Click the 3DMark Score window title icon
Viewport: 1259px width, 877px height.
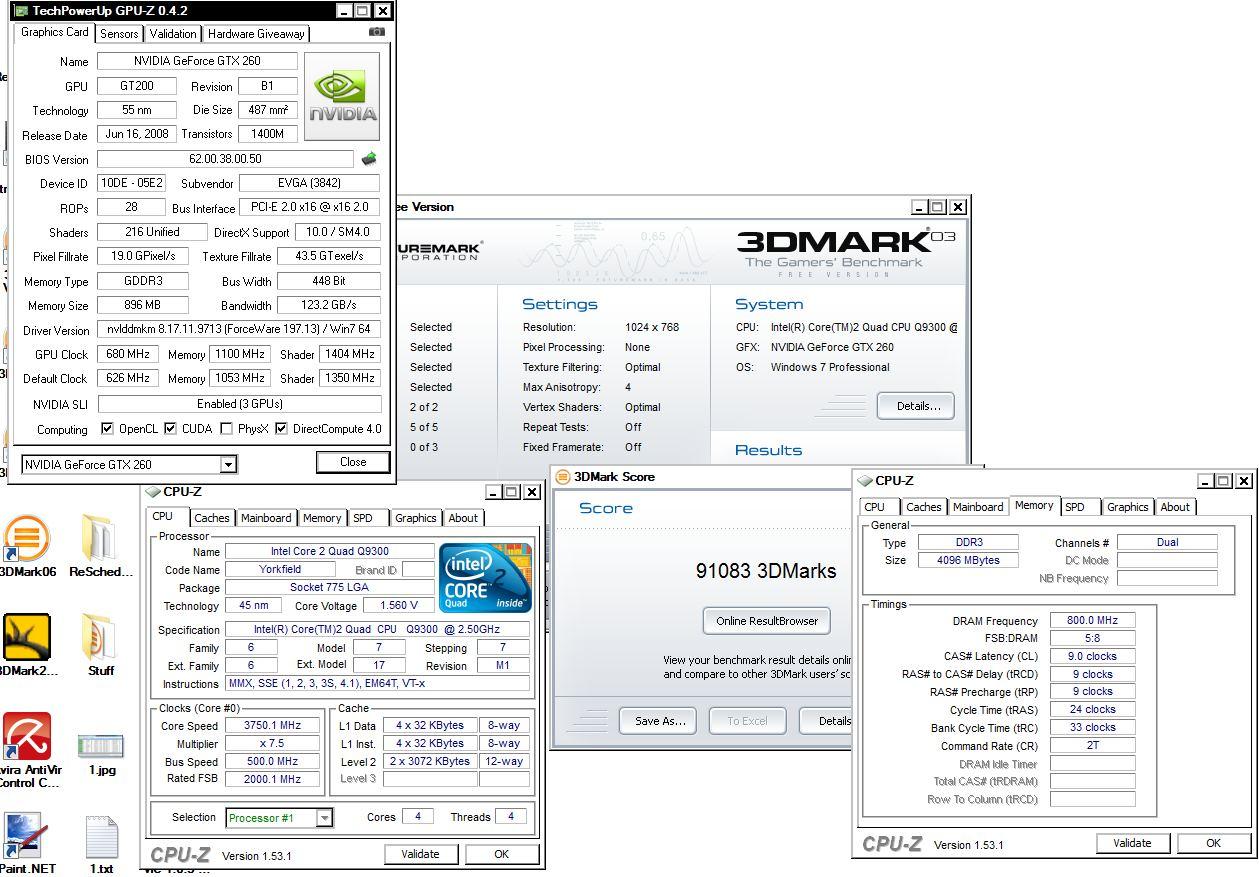[563, 477]
